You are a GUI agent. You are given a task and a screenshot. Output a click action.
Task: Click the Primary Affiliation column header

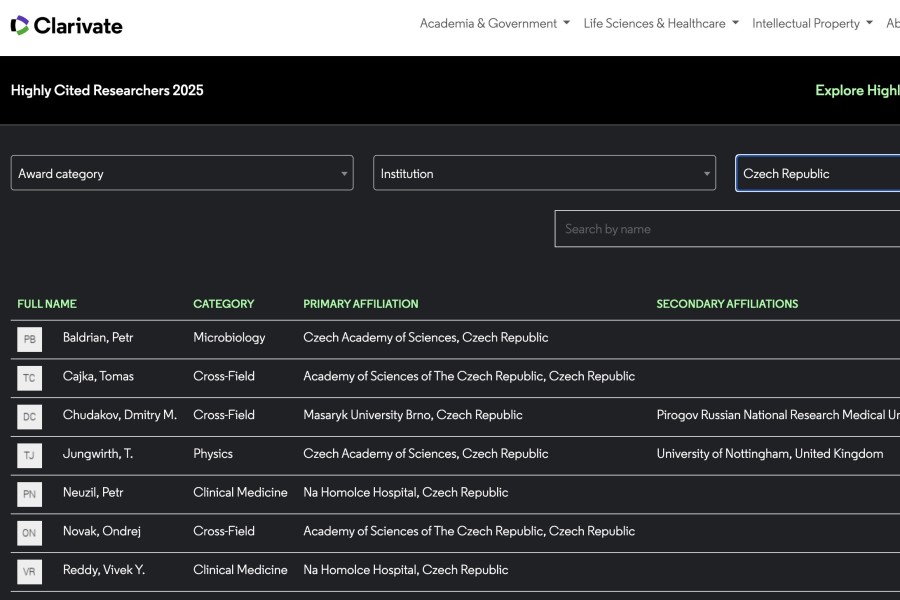click(x=361, y=304)
